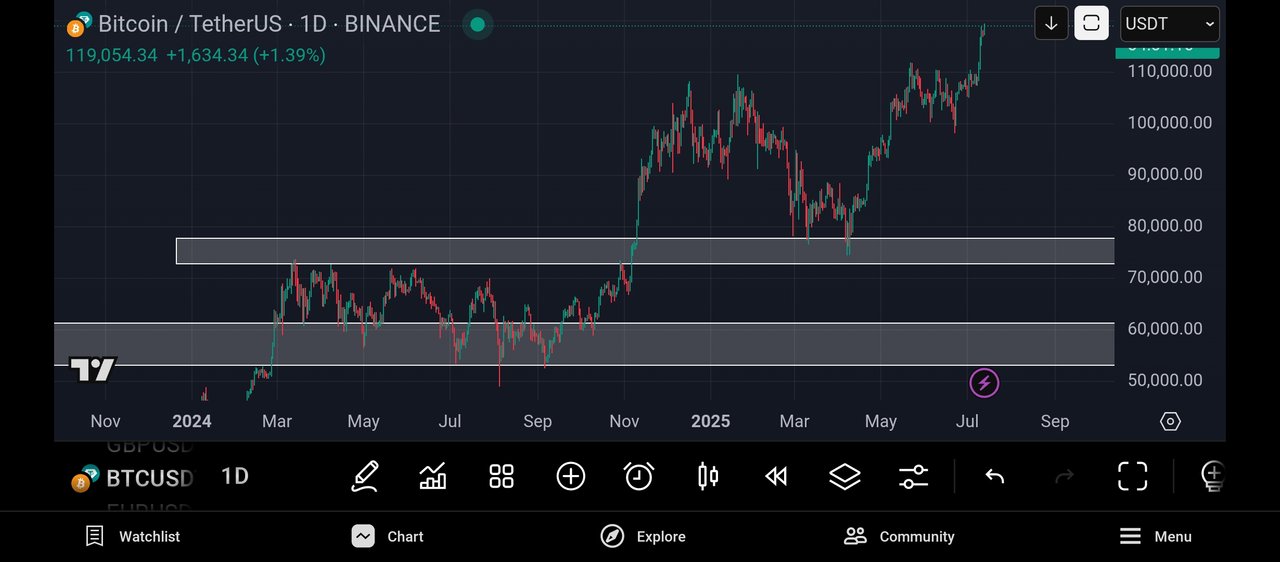1280x562 pixels.
Task: Tap the 110,000.00 price axis label
Action: point(1170,71)
